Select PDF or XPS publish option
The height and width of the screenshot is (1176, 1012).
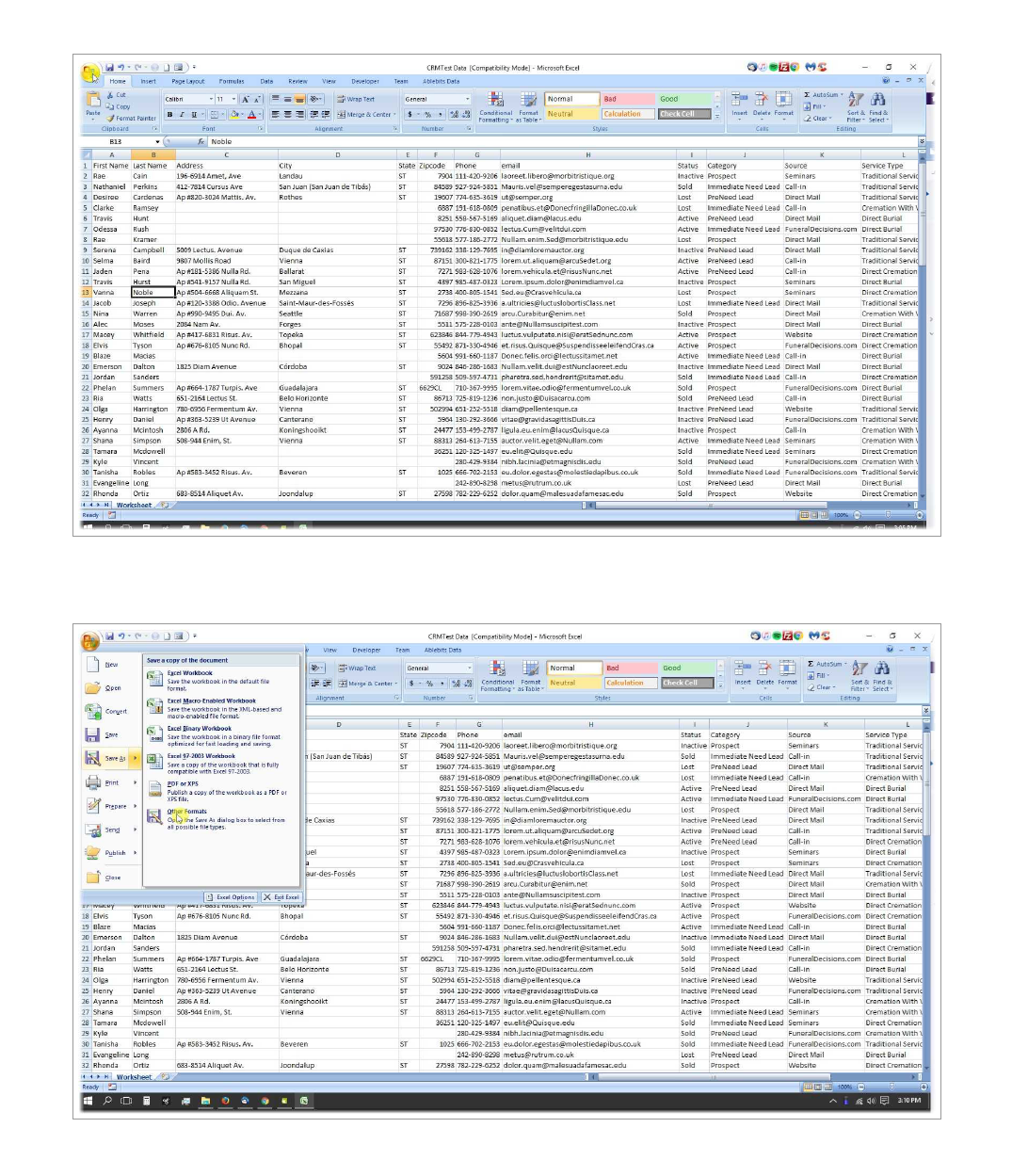[183, 783]
